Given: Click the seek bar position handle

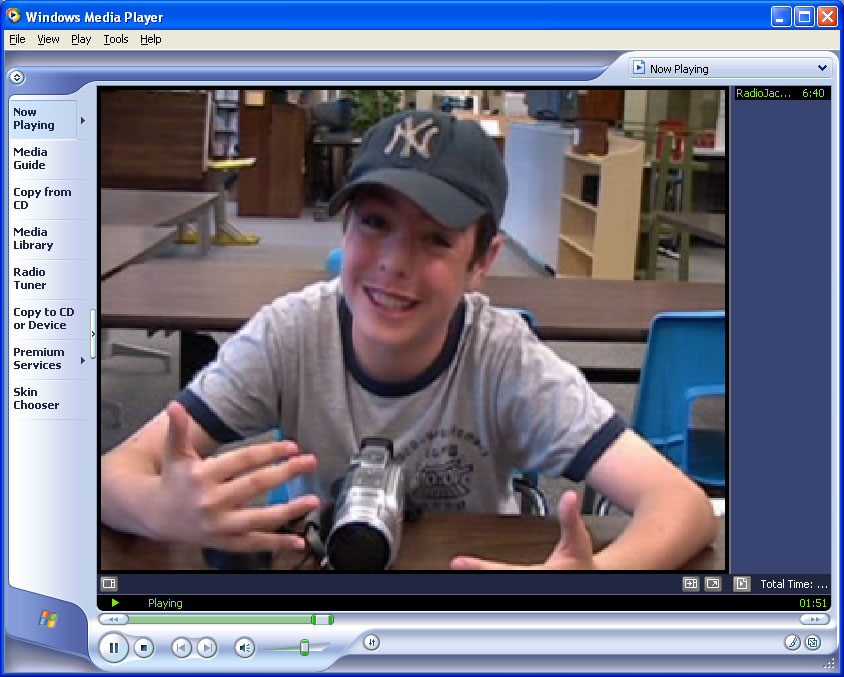Looking at the screenshot, I should tap(322, 620).
